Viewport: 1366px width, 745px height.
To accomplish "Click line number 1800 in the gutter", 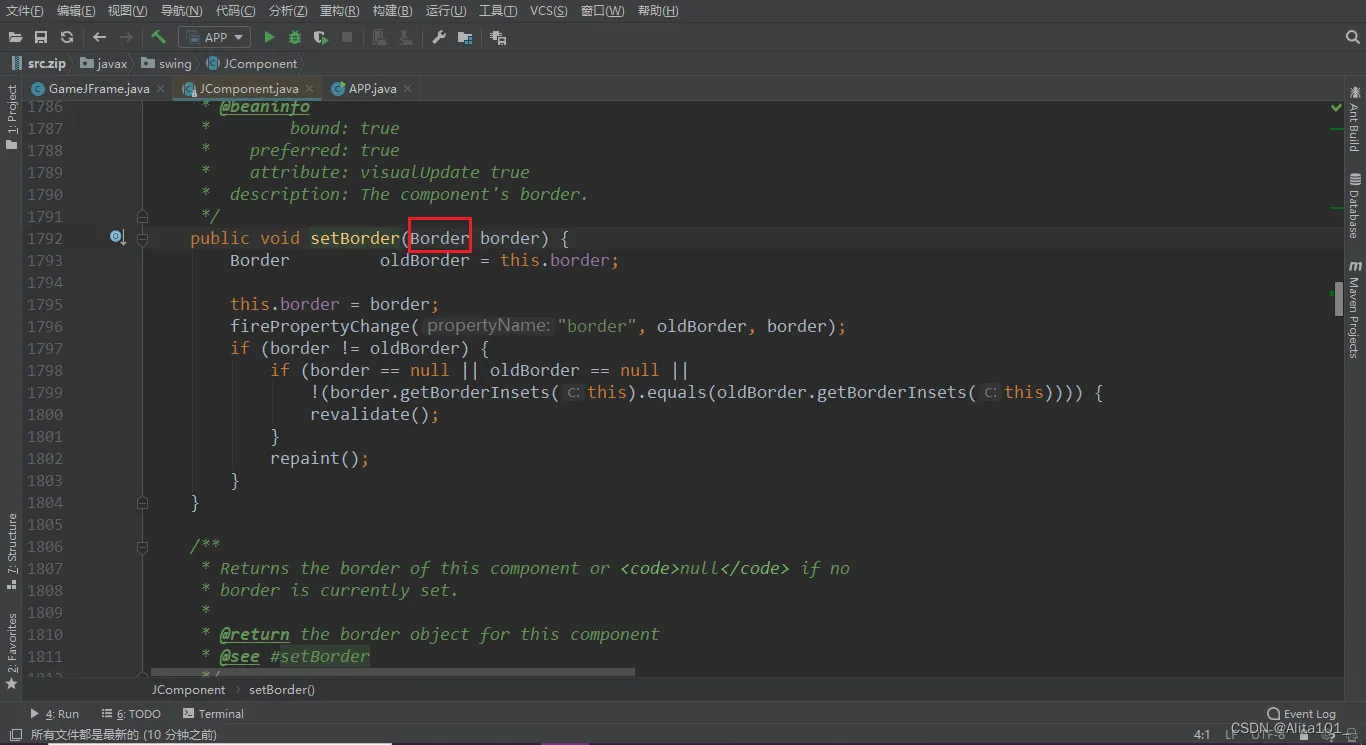I will pyautogui.click(x=44, y=414).
